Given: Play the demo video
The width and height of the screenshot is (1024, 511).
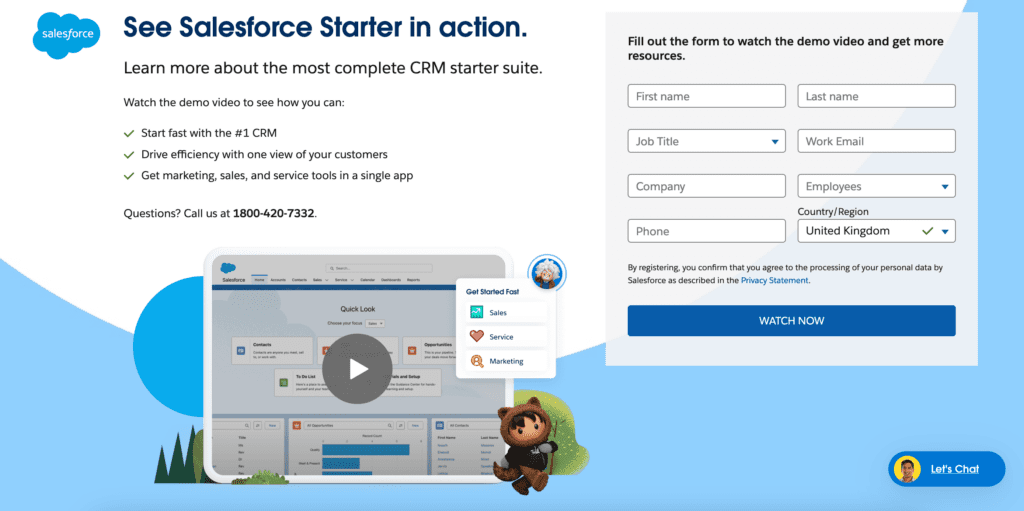Looking at the screenshot, I should click(x=357, y=369).
